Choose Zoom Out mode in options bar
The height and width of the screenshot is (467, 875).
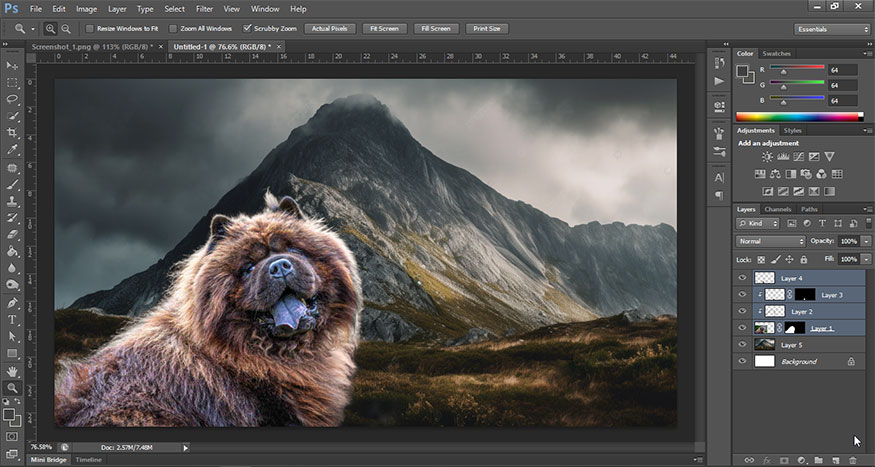(66, 28)
